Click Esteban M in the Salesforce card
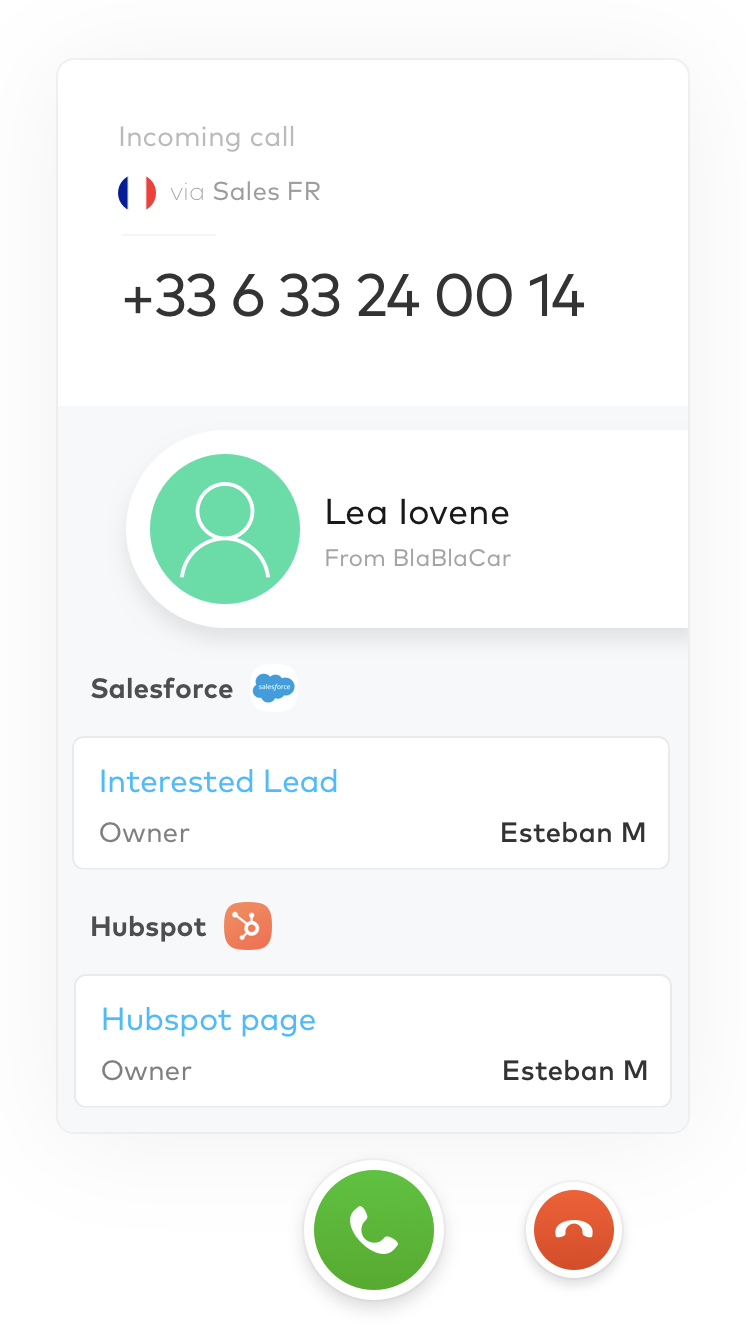The height and width of the screenshot is (1330, 746). click(x=573, y=832)
